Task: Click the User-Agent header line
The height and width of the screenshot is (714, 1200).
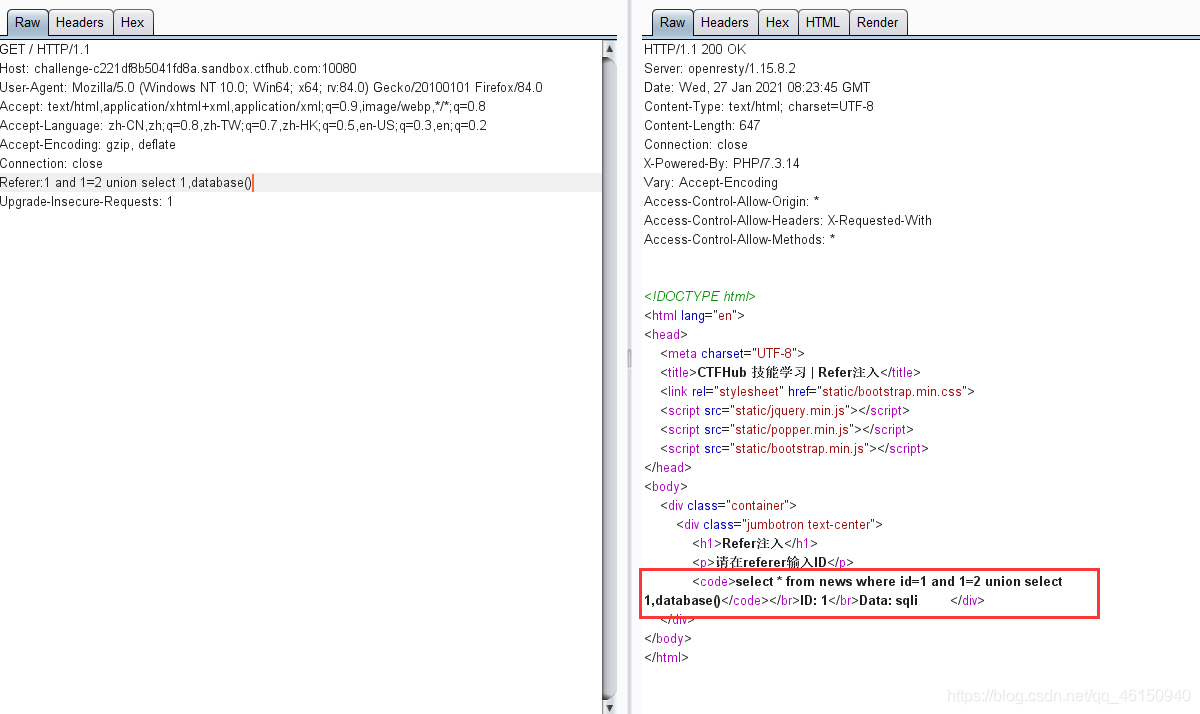Action: tap(271, 87)
